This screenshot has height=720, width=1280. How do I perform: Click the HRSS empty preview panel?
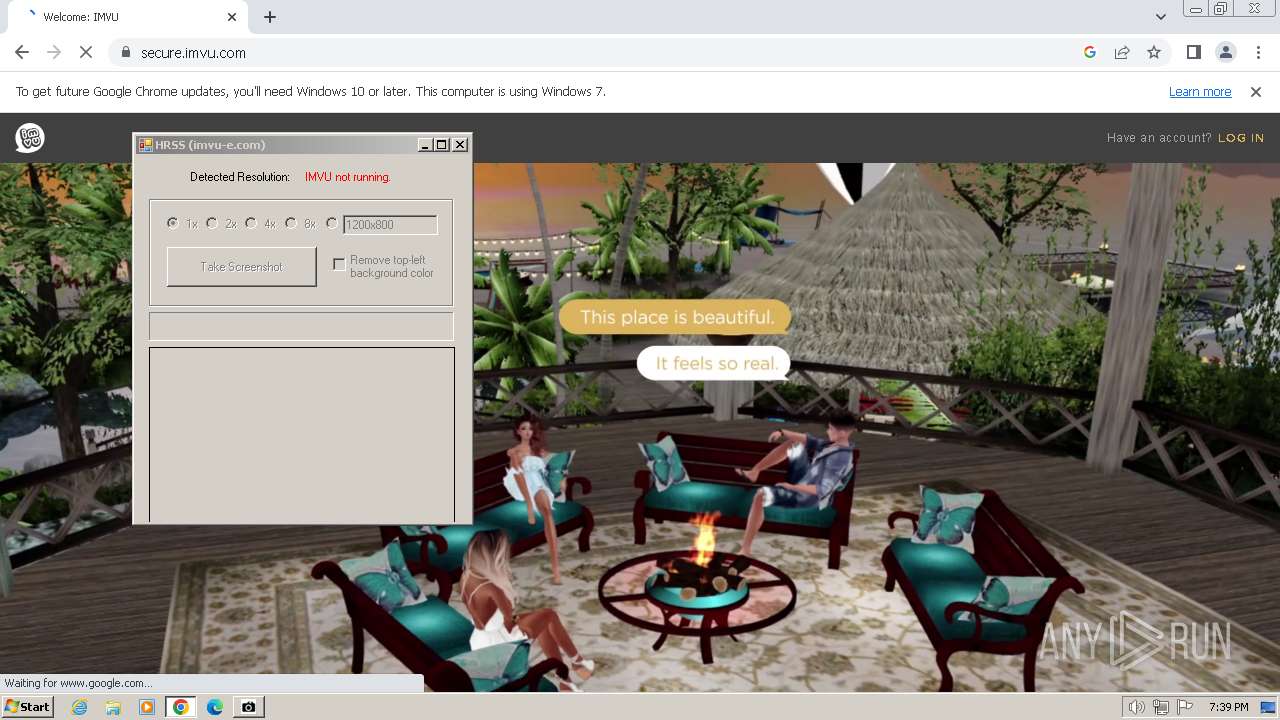coord(302,434)
